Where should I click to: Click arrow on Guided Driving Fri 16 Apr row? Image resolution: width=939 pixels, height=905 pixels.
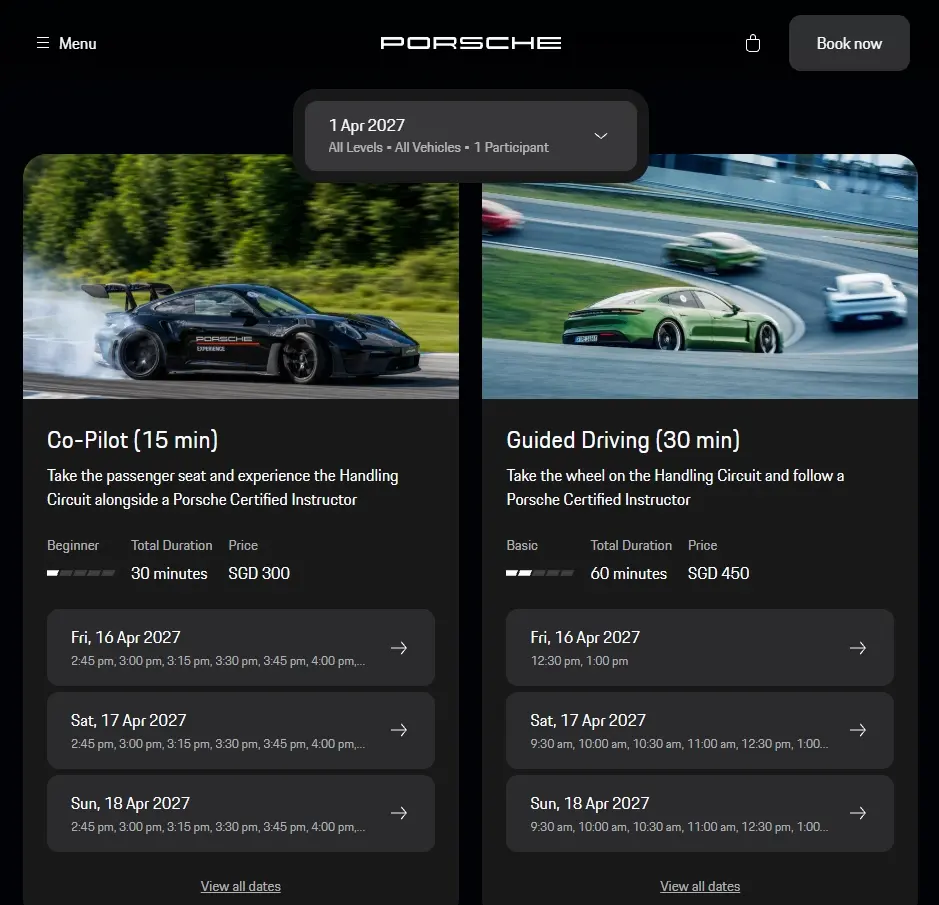858,647
